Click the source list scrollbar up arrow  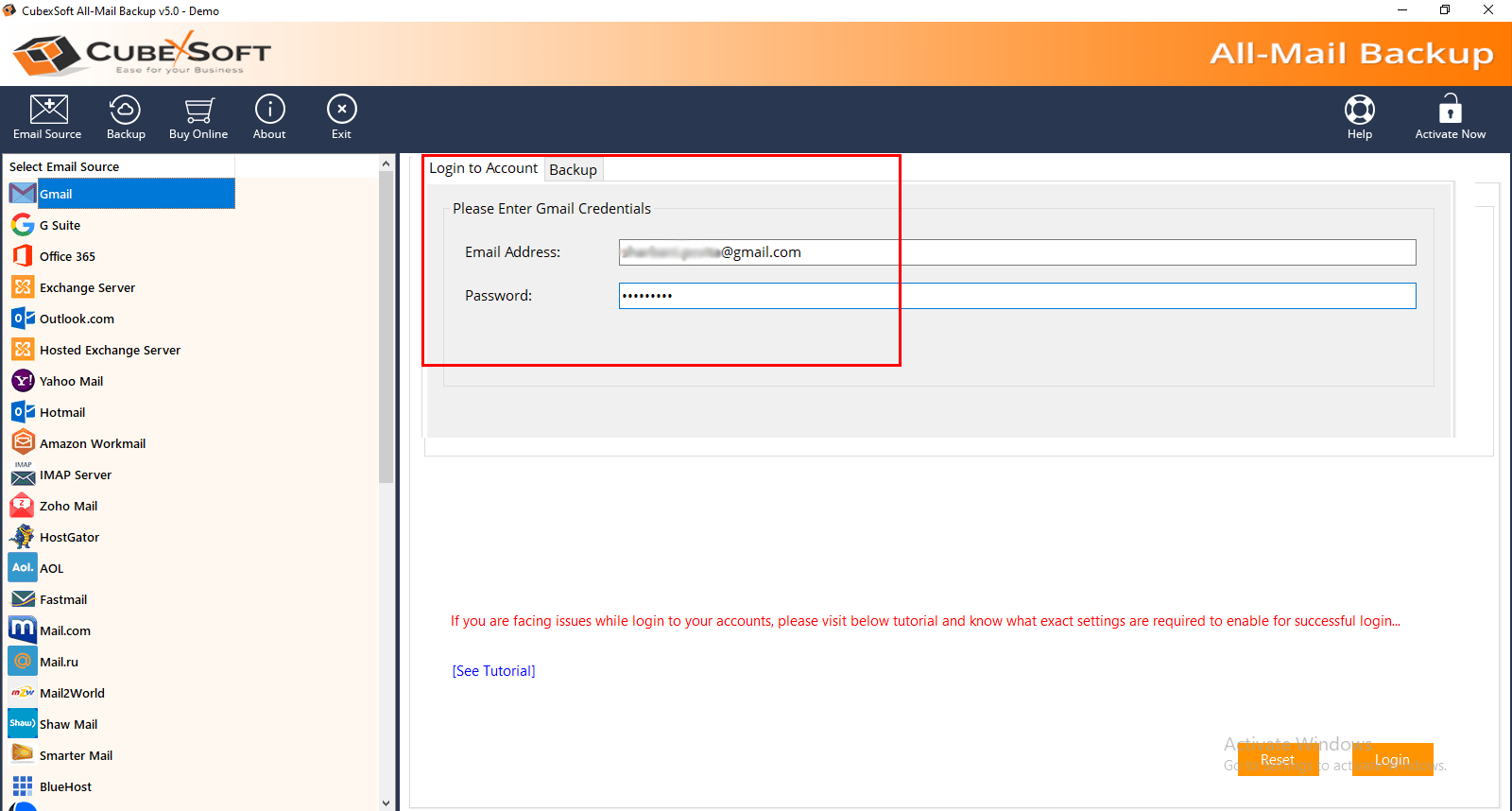tap(386, 164)
